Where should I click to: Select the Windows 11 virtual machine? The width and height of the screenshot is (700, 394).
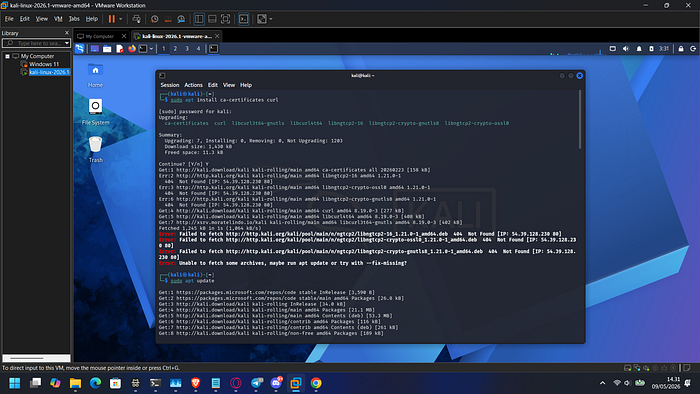(44, 64)
